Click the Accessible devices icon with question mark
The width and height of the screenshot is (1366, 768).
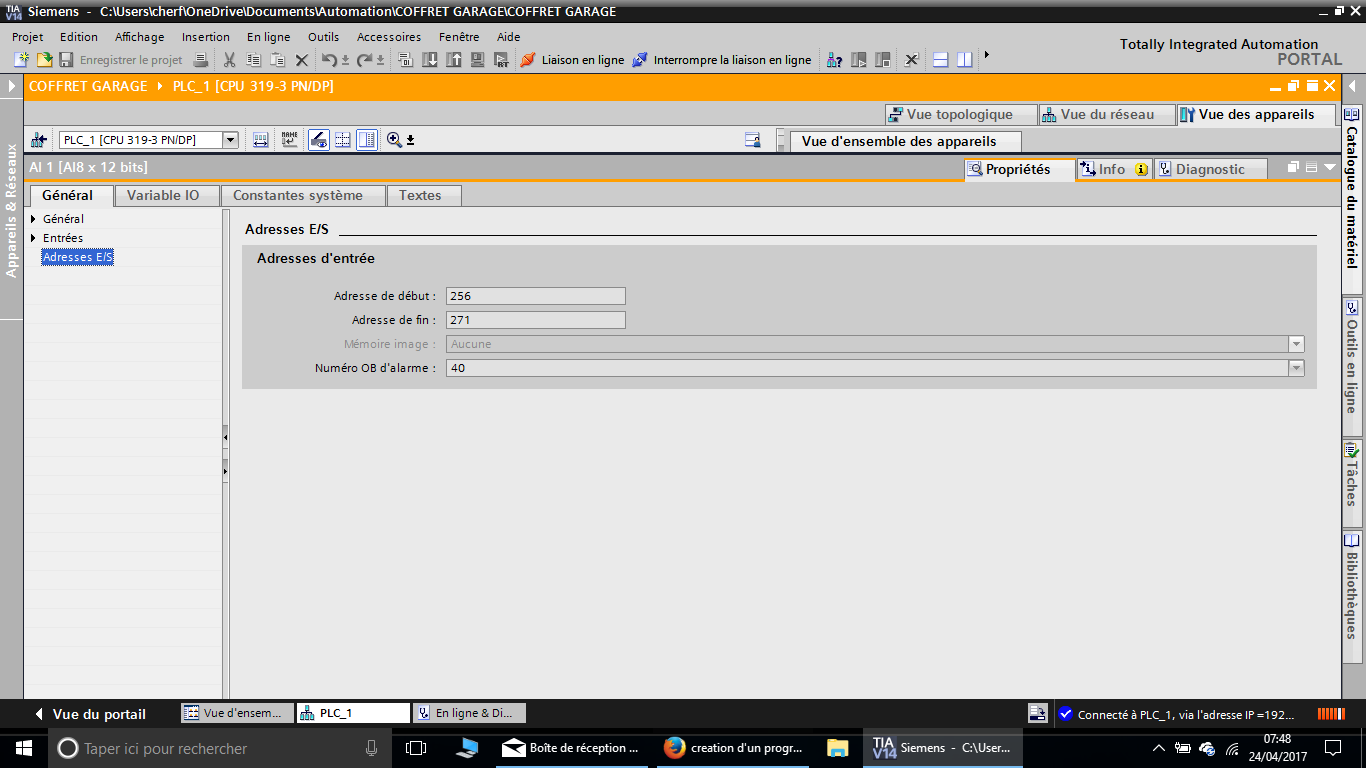pos(834,60)
